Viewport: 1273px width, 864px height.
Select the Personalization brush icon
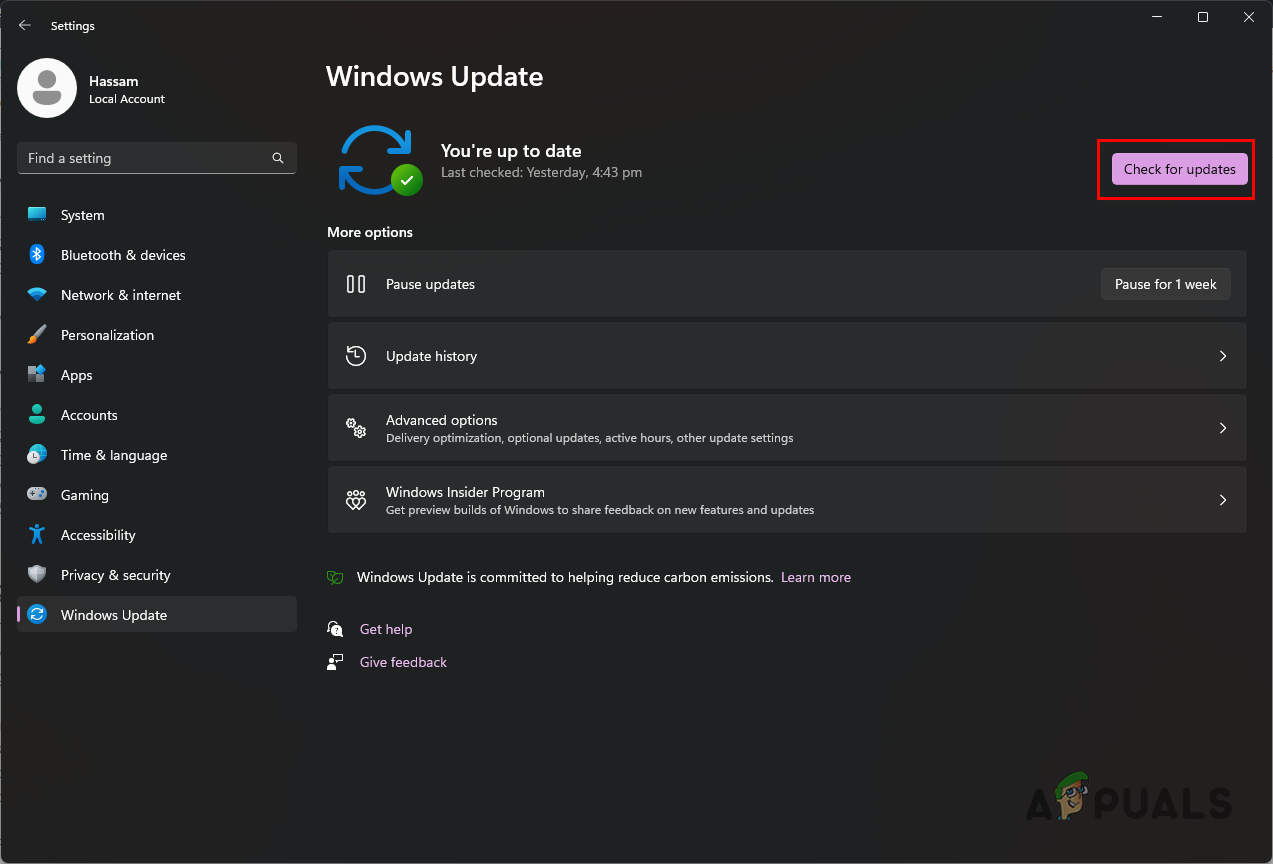click(37, 334)
